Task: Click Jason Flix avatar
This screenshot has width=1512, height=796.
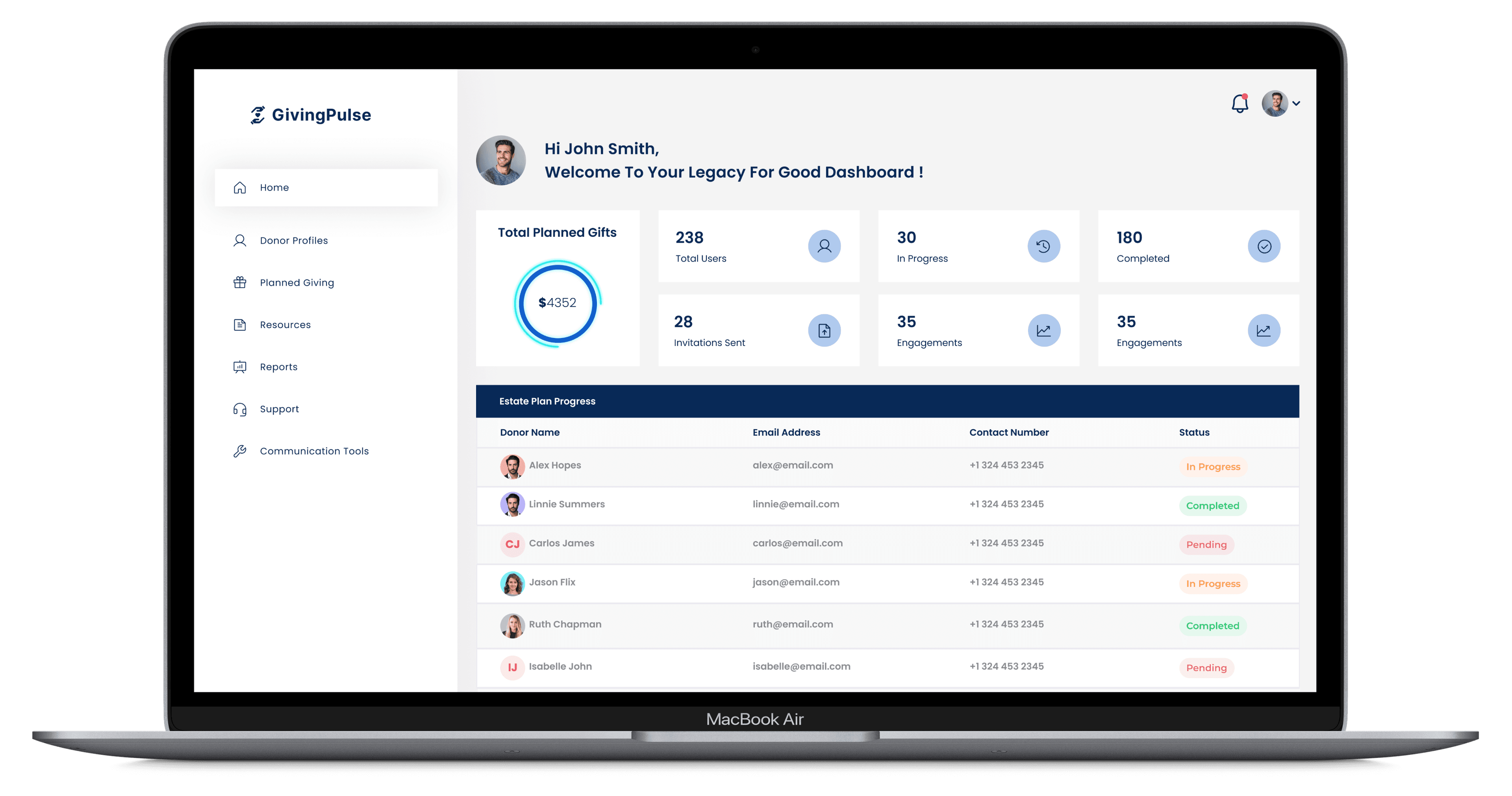Action: (x=512, y=583)
